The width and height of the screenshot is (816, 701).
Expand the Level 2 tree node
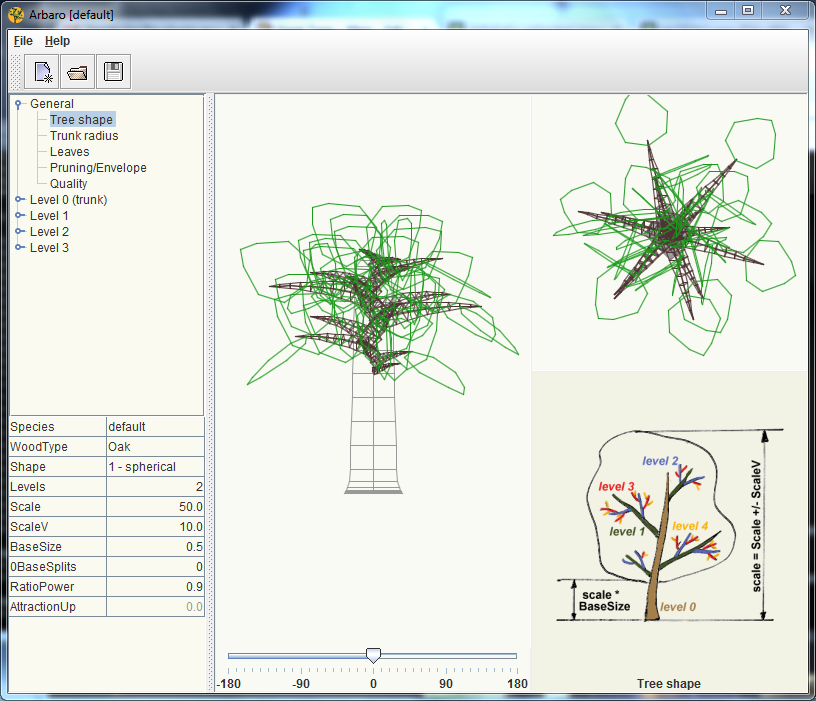(19, 232)
